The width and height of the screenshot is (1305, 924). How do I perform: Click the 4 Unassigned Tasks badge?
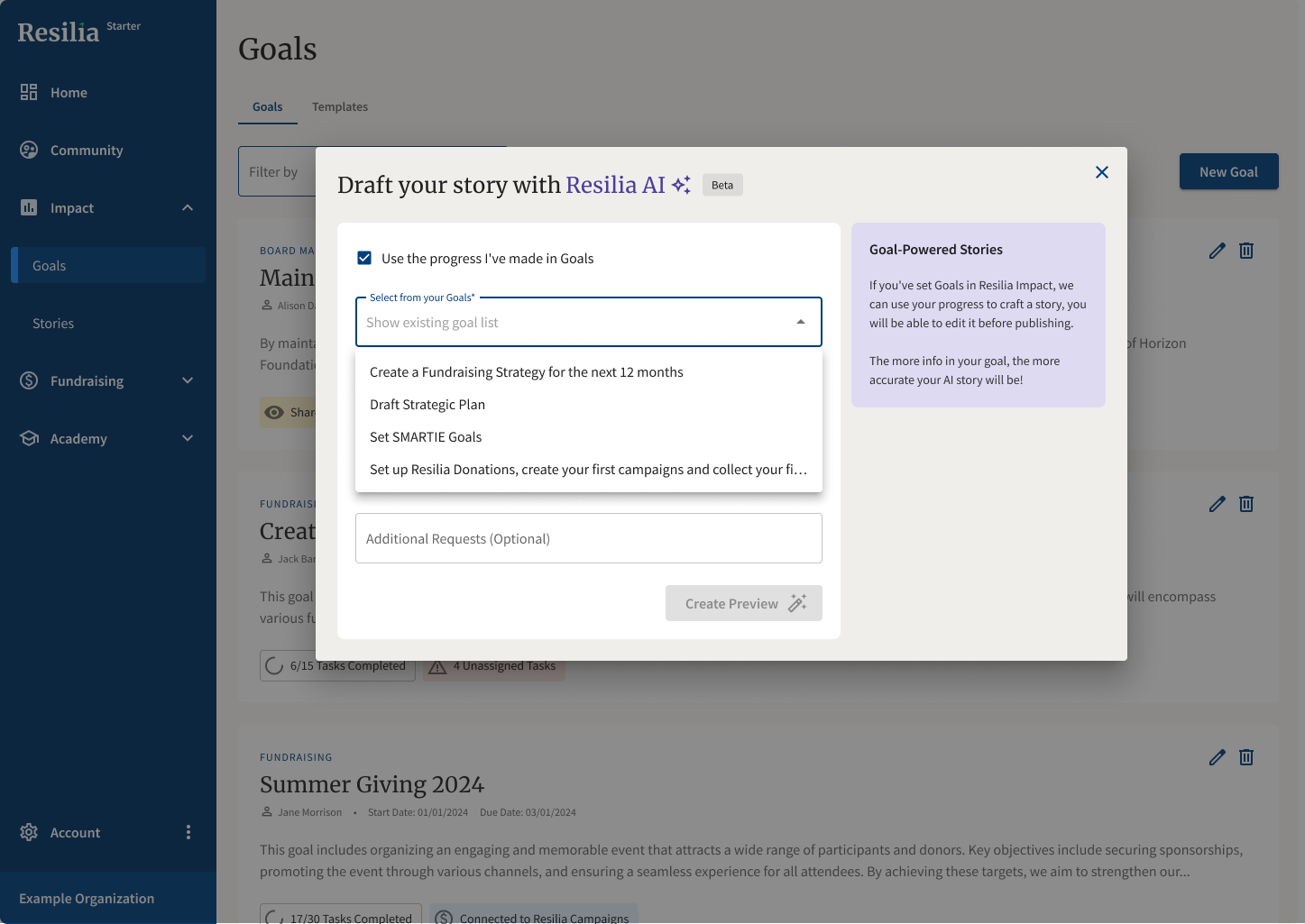(494, 666)
